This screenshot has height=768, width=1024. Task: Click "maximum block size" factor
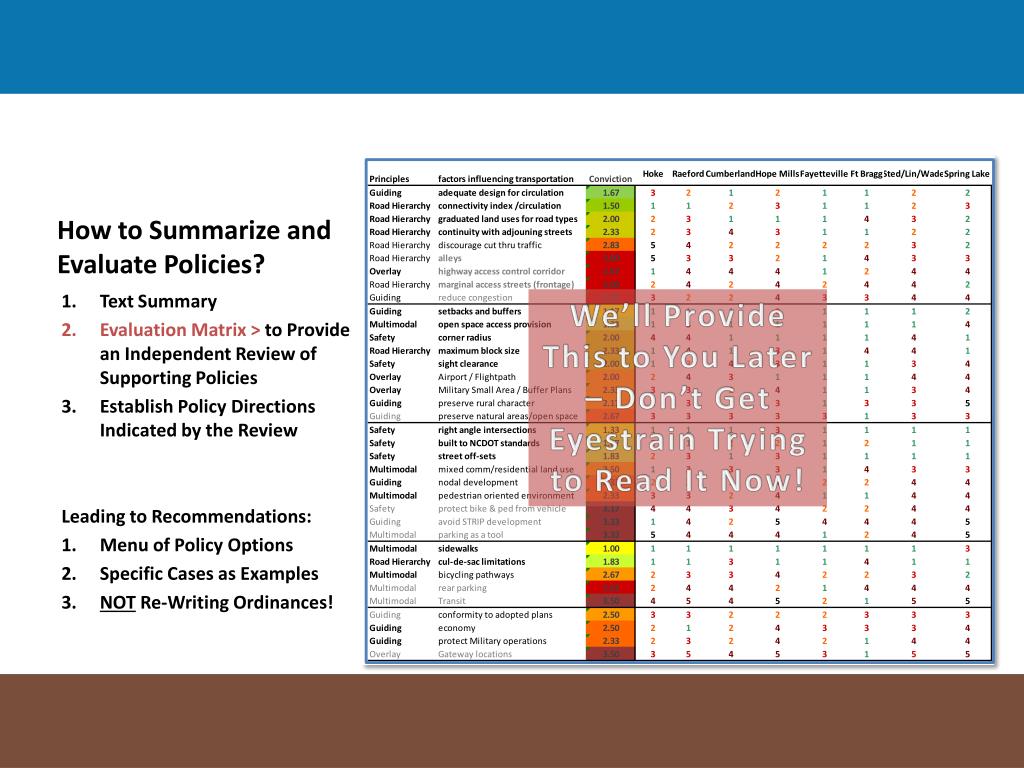point(479,351)
